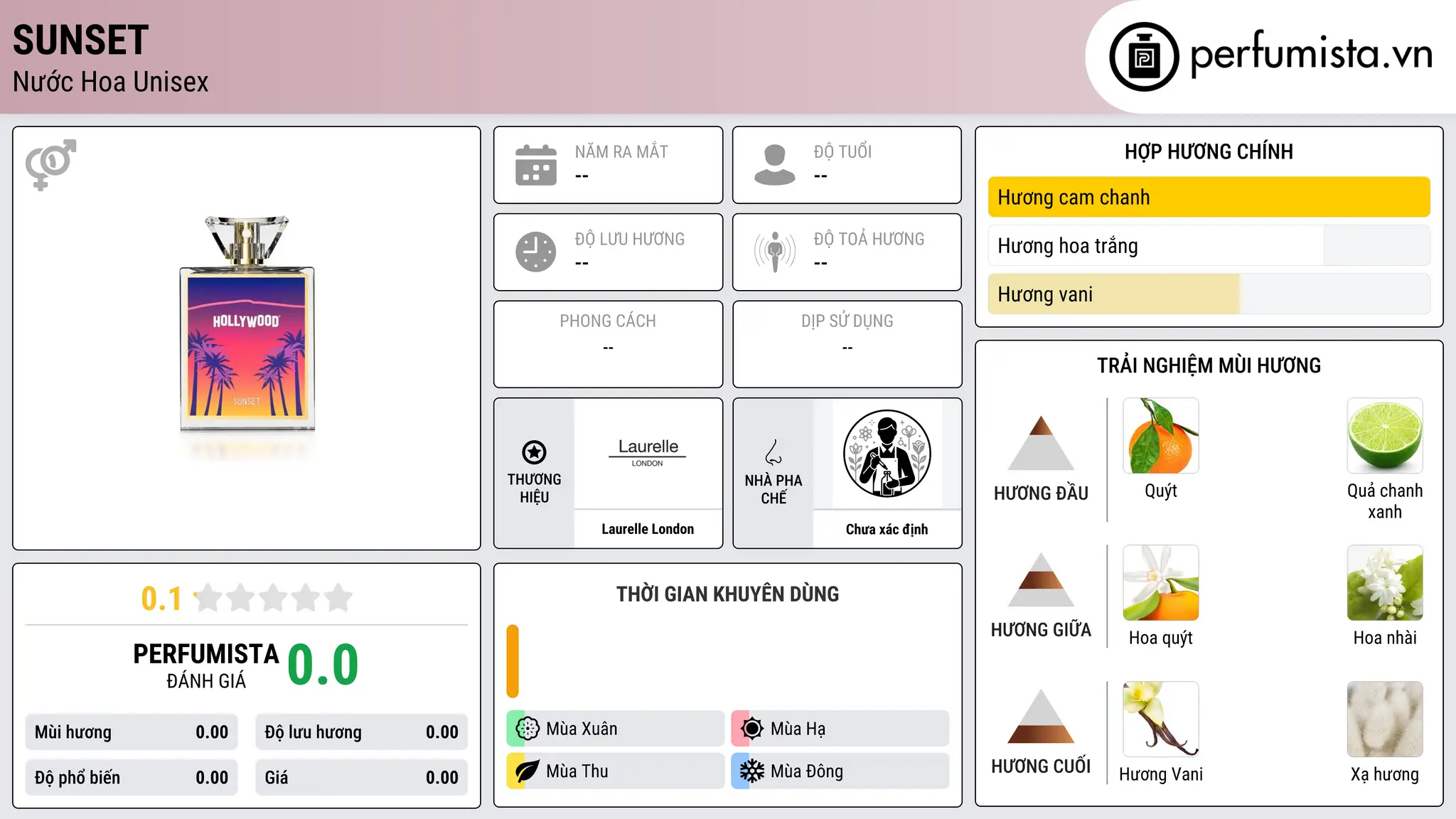Click the perfumista.vn perfume bottle logo icon
This screenshot has height=819, width=1456.
pos(1144,57)
